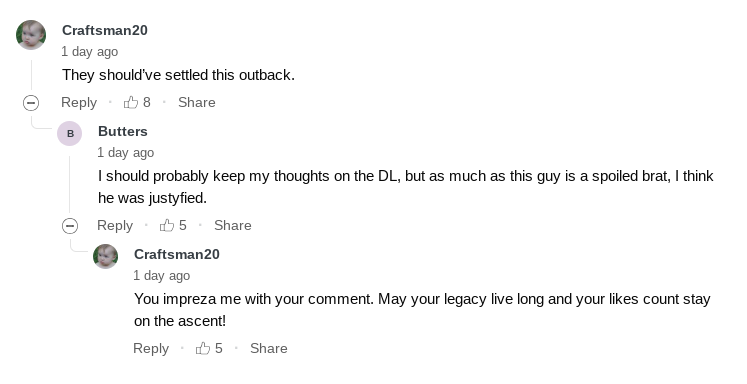The image size is (747, 384).
Task: Share the top Craftsman20 comment
Action: [197, 102]
